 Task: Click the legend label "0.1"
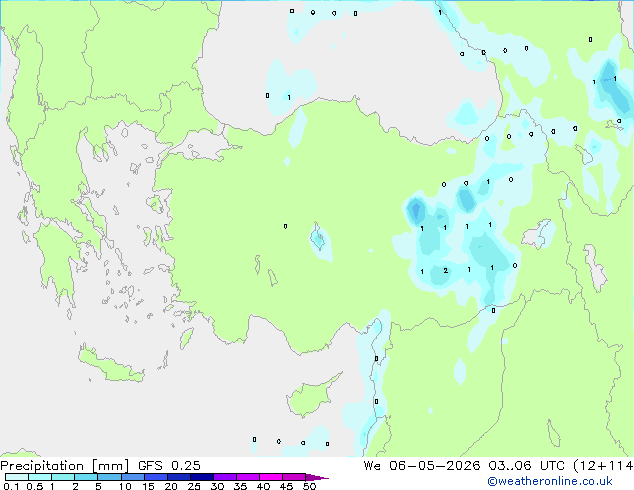pos(11,486)
